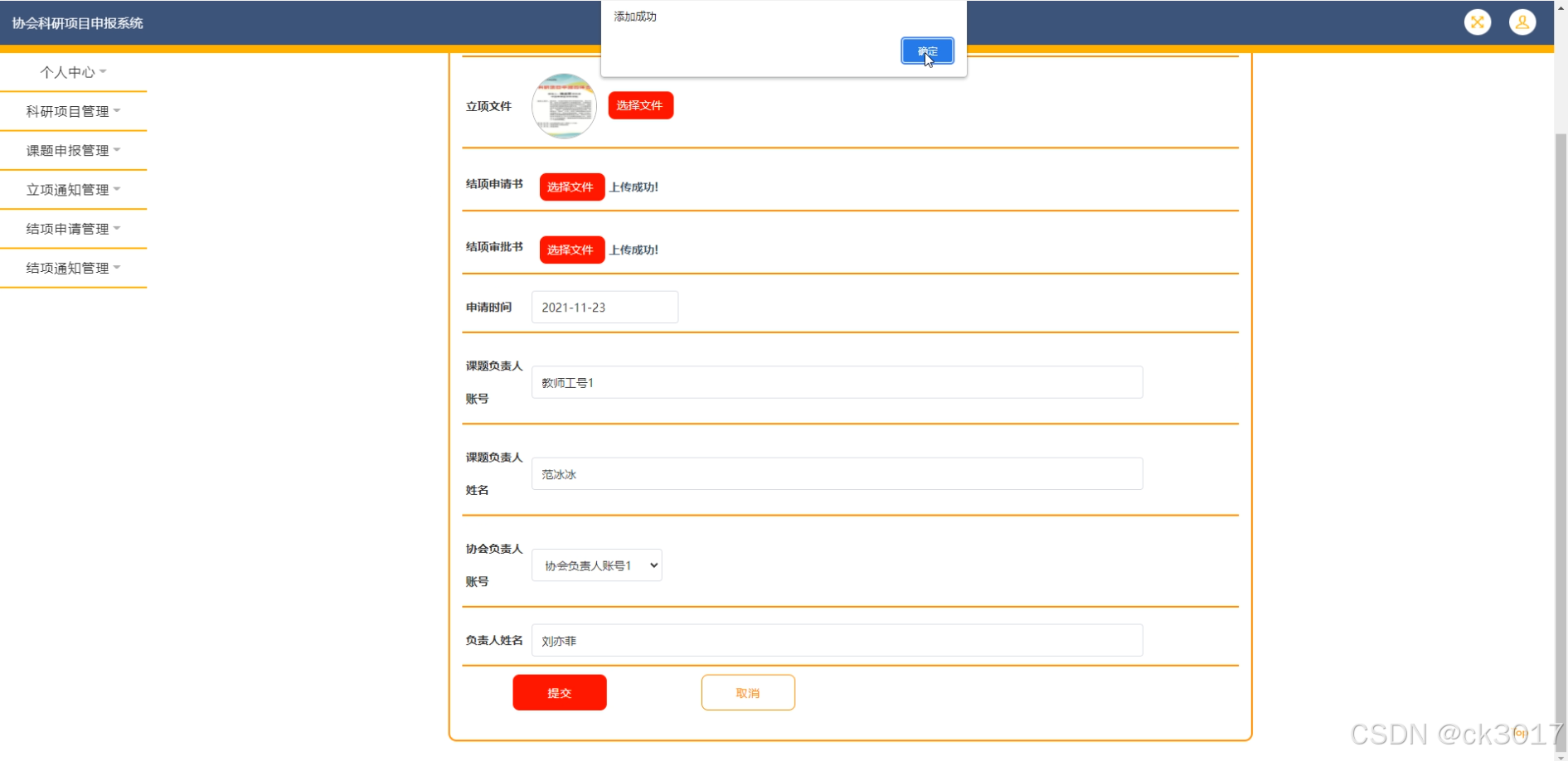This screenshot has height=761, width=1568.
Task: Expand the 课题申报管理 menu
Action: [73, 150]
